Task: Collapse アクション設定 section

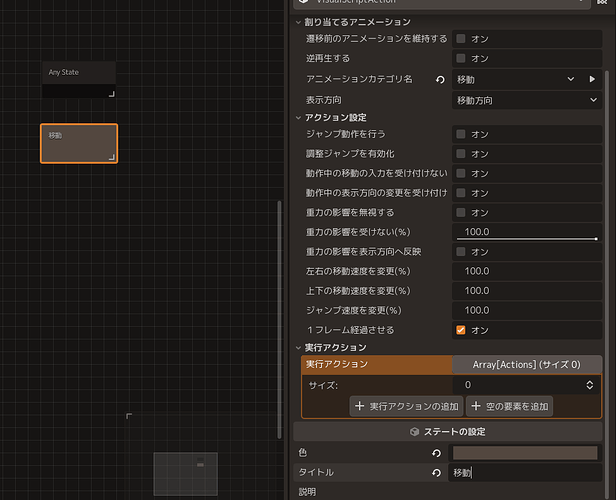Action: (x=298, y=117)
